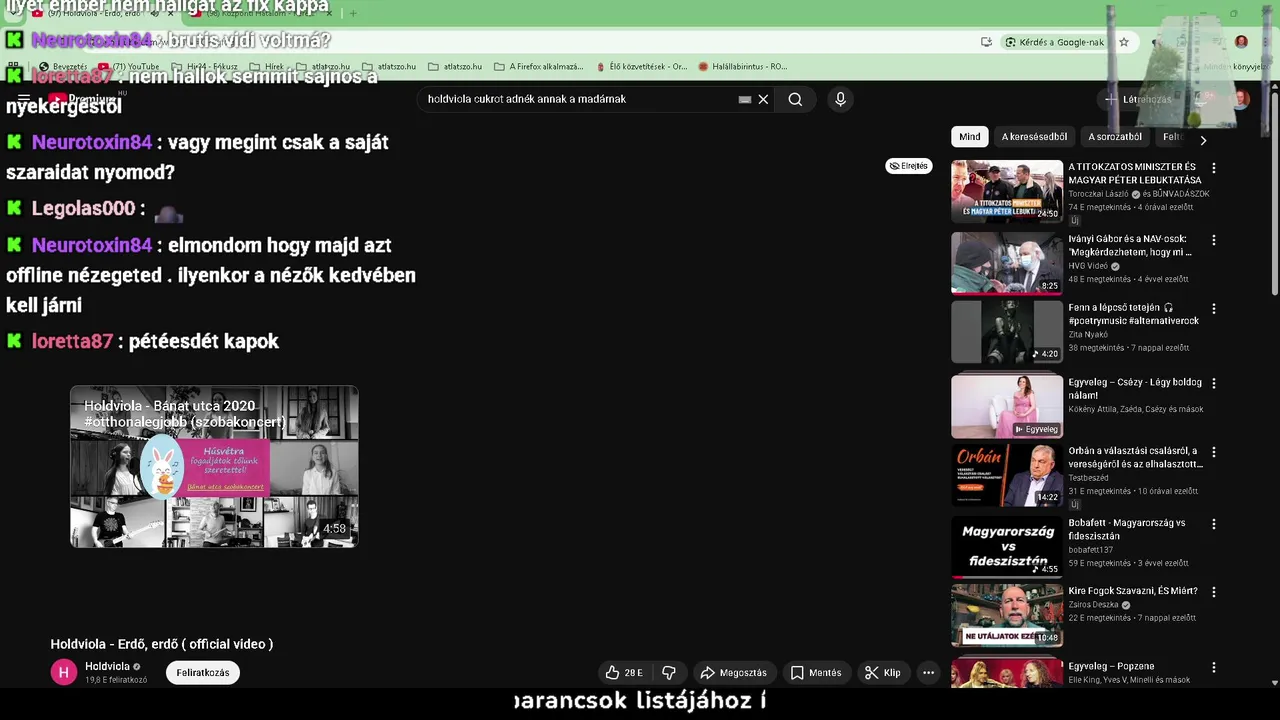Click Kérdés a Google-nak in address bar

(x=1055, y=42)
